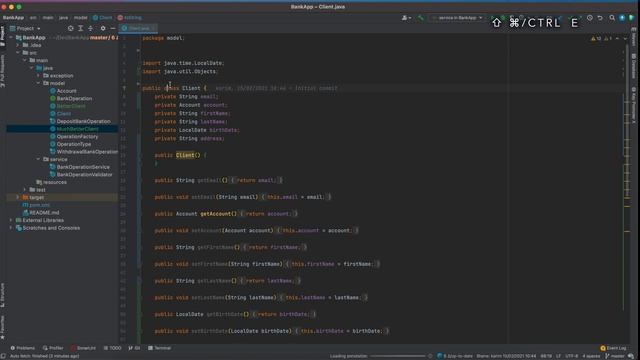
Task: Collapse the BankApp root node
Action: coord(11,37)
